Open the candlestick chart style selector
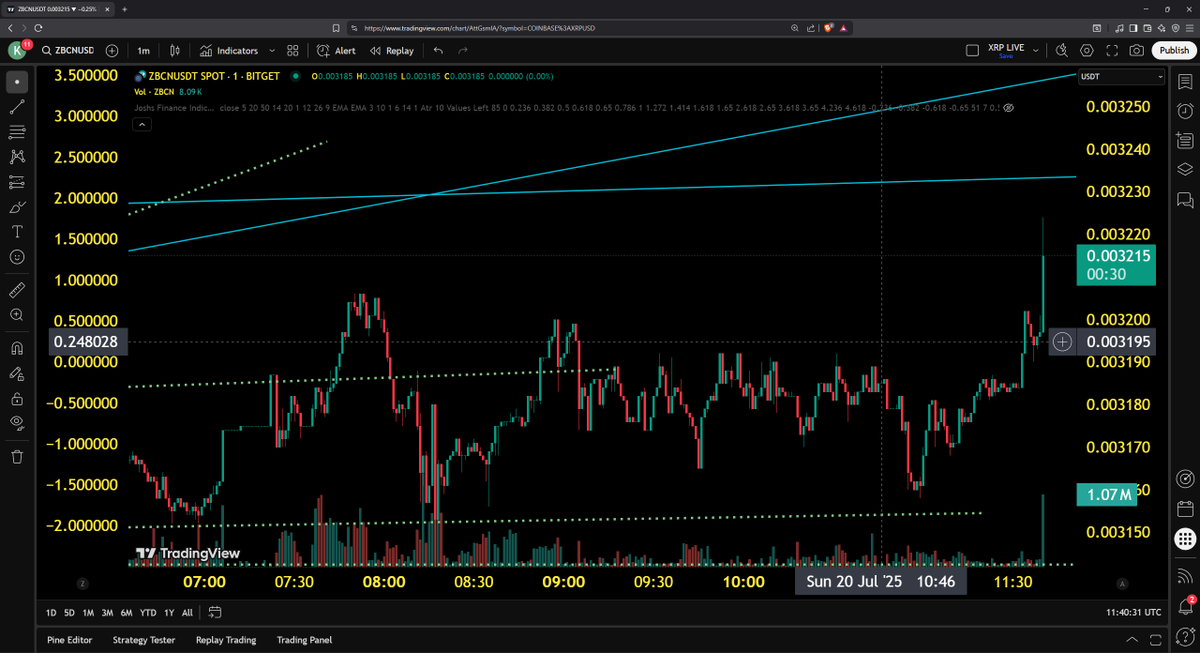The height and width of the screenshot is (653, 1200). point(175,50)
